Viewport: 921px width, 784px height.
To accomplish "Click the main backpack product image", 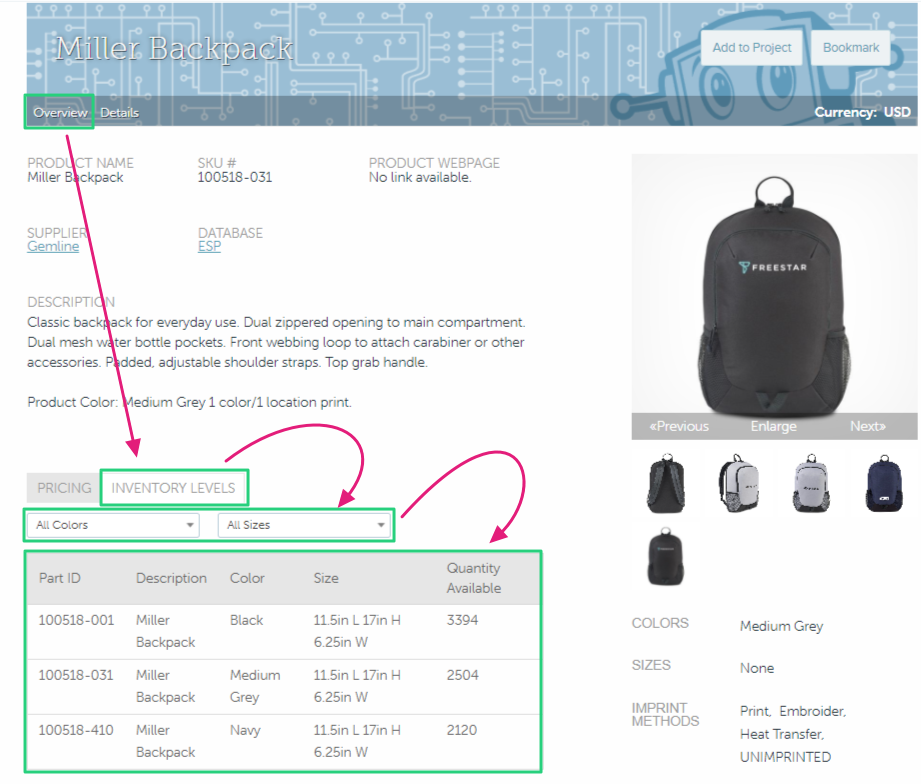I will (x=774, y=295).
